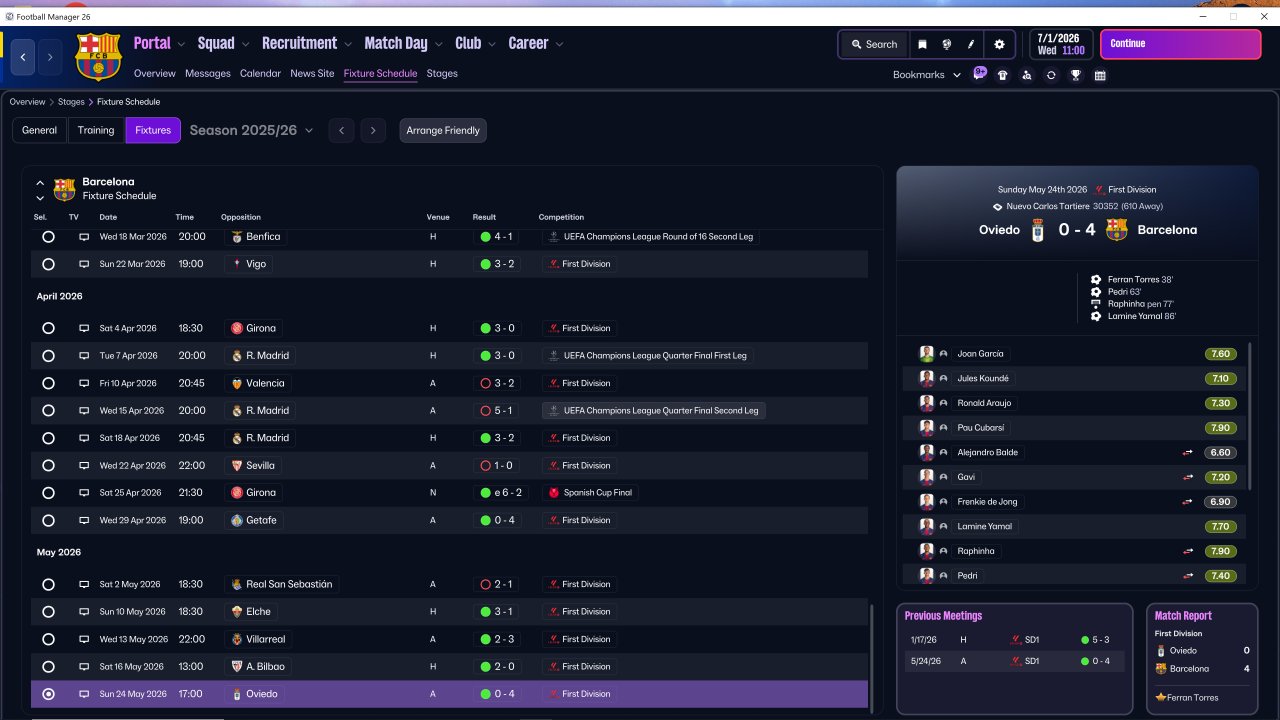Select the Getafe fixture radio button
Viewport: 1280px width, 720px height.
coord(48,520)
